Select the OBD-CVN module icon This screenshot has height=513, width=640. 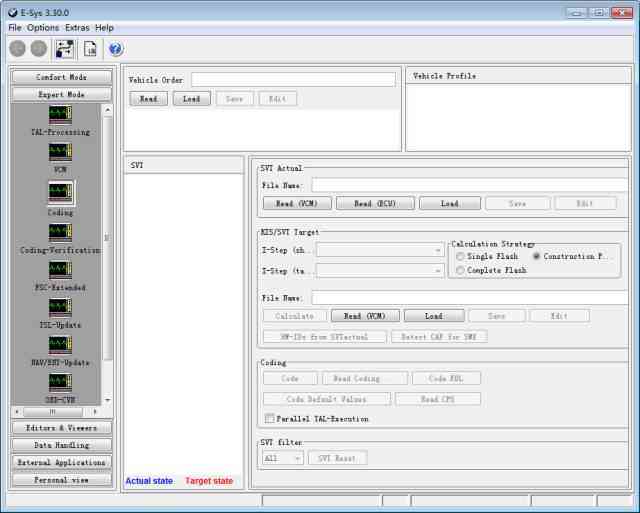pos(60,383)
